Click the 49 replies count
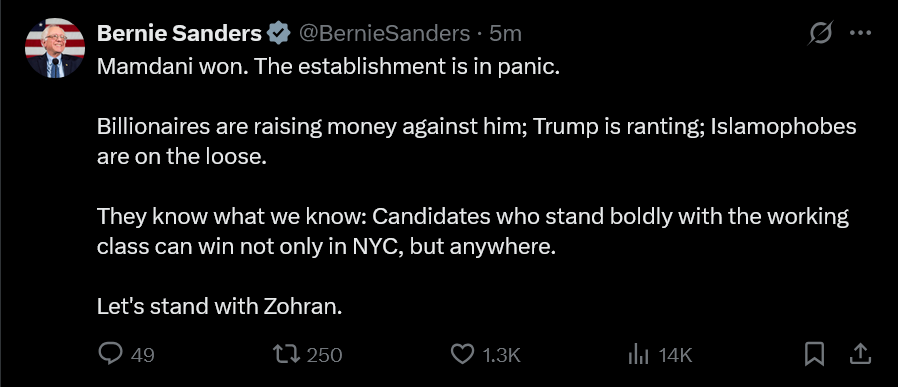Image resolution: width=898 pixels, height=387 pixels. point(143,356)
